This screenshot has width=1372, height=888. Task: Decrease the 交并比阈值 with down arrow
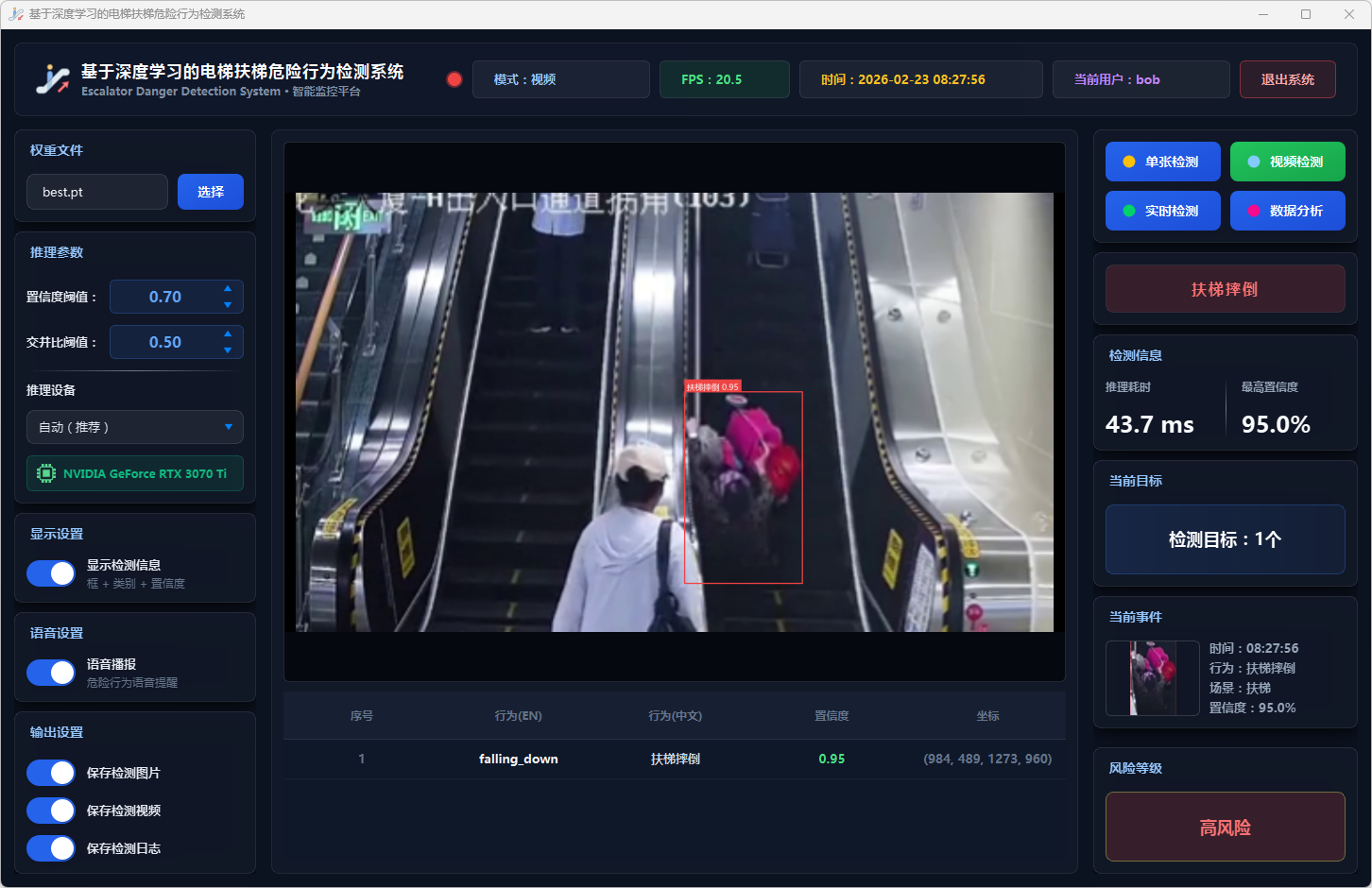click(228, 350)
